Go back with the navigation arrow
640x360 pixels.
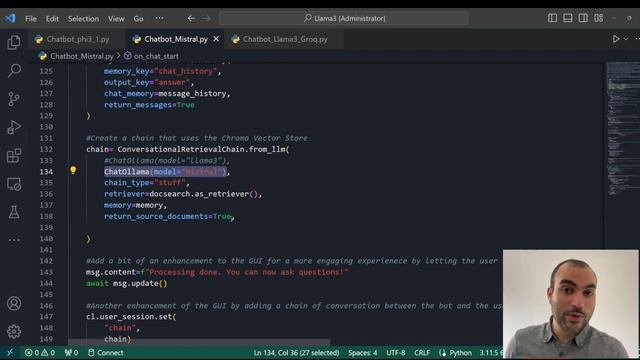point(191,18)
